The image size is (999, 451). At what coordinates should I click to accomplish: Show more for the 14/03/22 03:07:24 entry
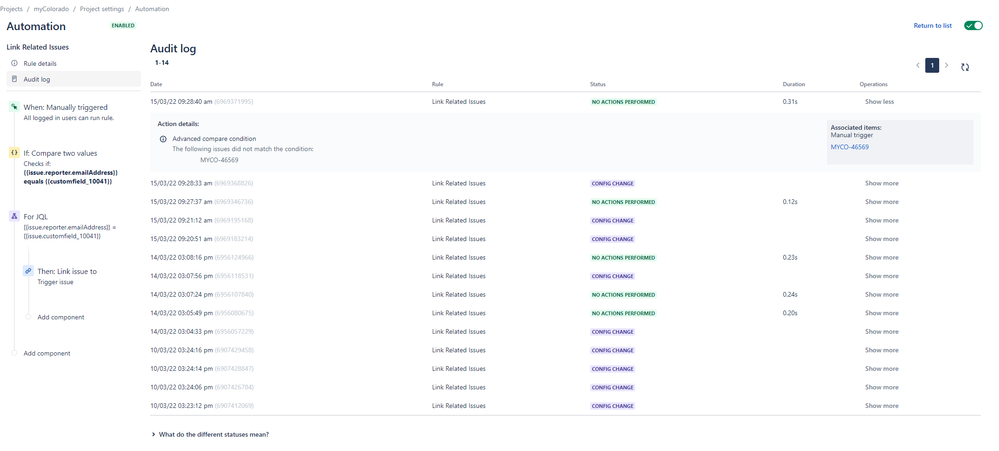point(882,294)
